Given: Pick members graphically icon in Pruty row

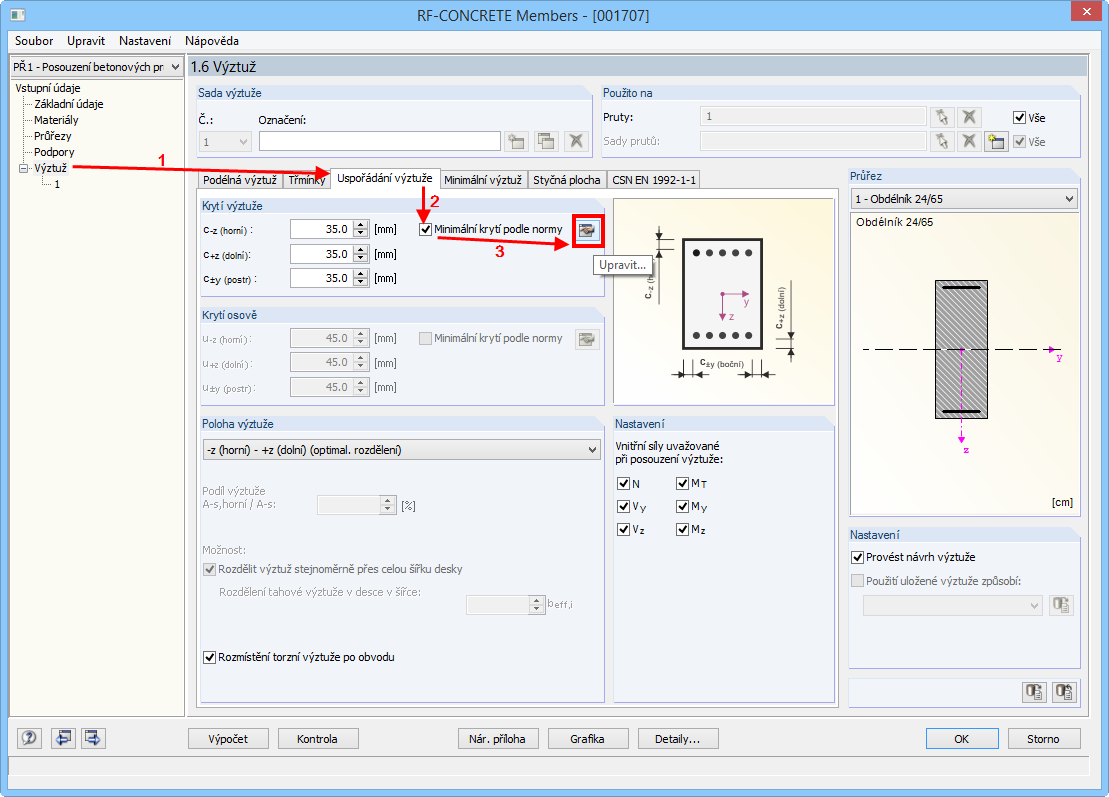Looking at the screenshot, I should [941, 117].
